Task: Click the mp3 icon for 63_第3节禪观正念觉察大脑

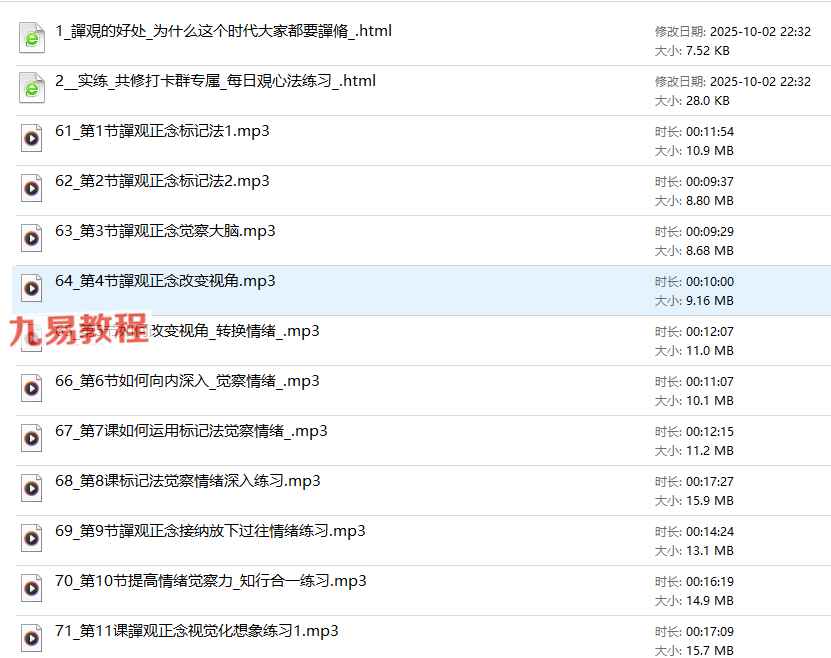Action: (x=32, y=239)
